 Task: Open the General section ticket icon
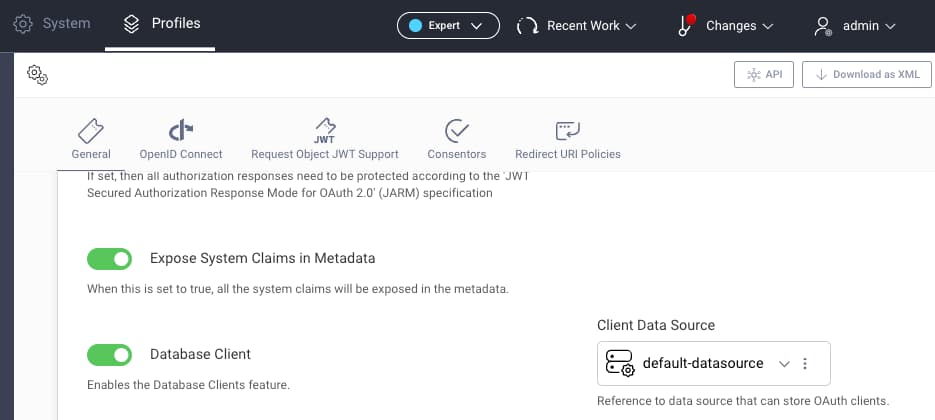pyautogui.click(x=91, y=131)
